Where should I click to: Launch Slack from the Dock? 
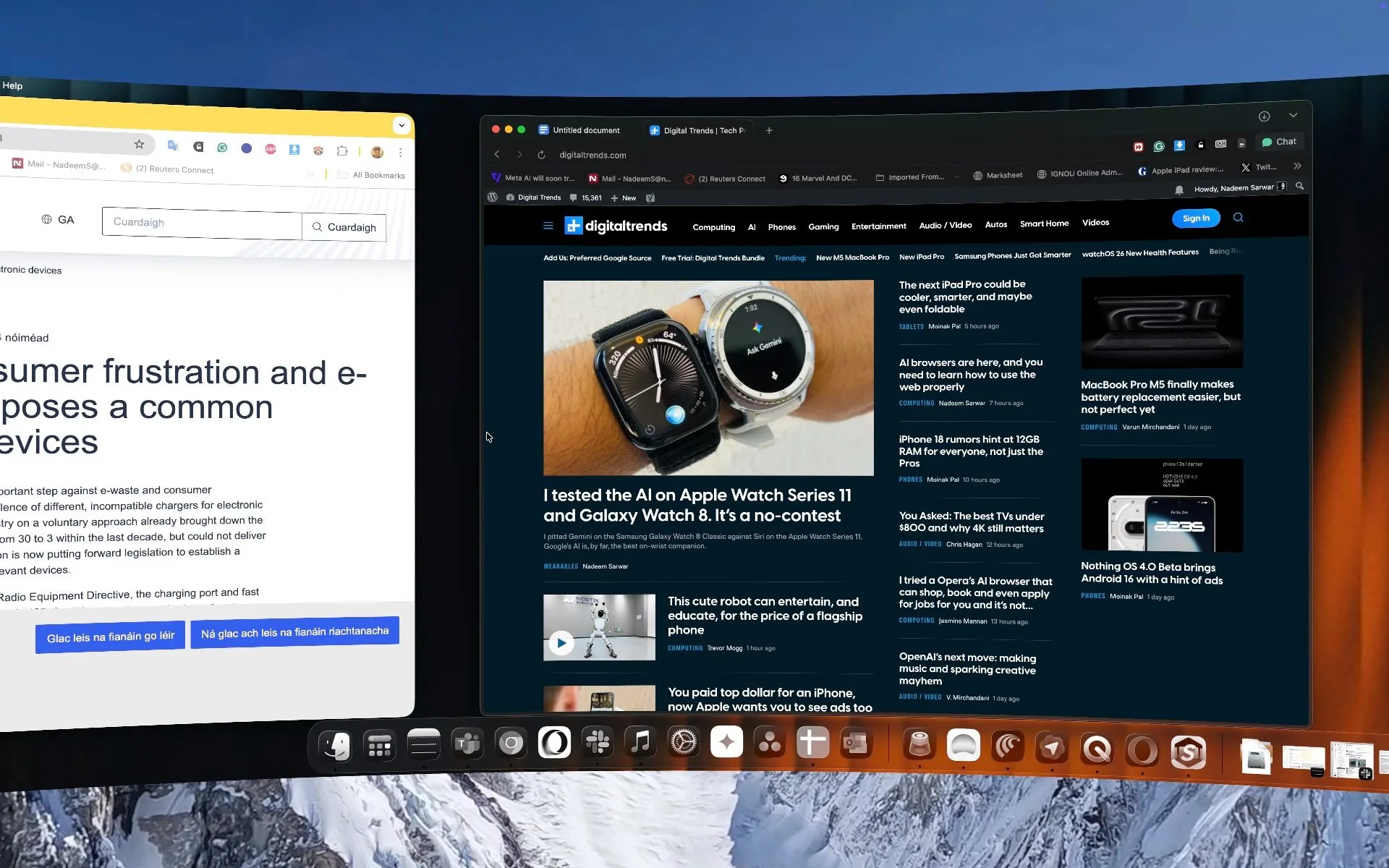coord(598,741)
